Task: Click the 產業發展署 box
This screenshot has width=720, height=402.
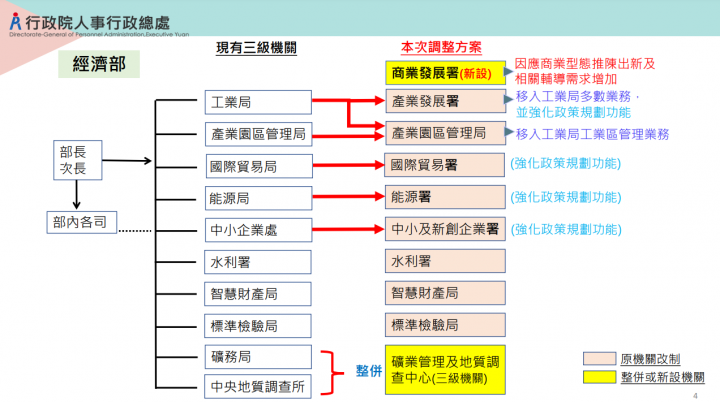Action: 445,101
